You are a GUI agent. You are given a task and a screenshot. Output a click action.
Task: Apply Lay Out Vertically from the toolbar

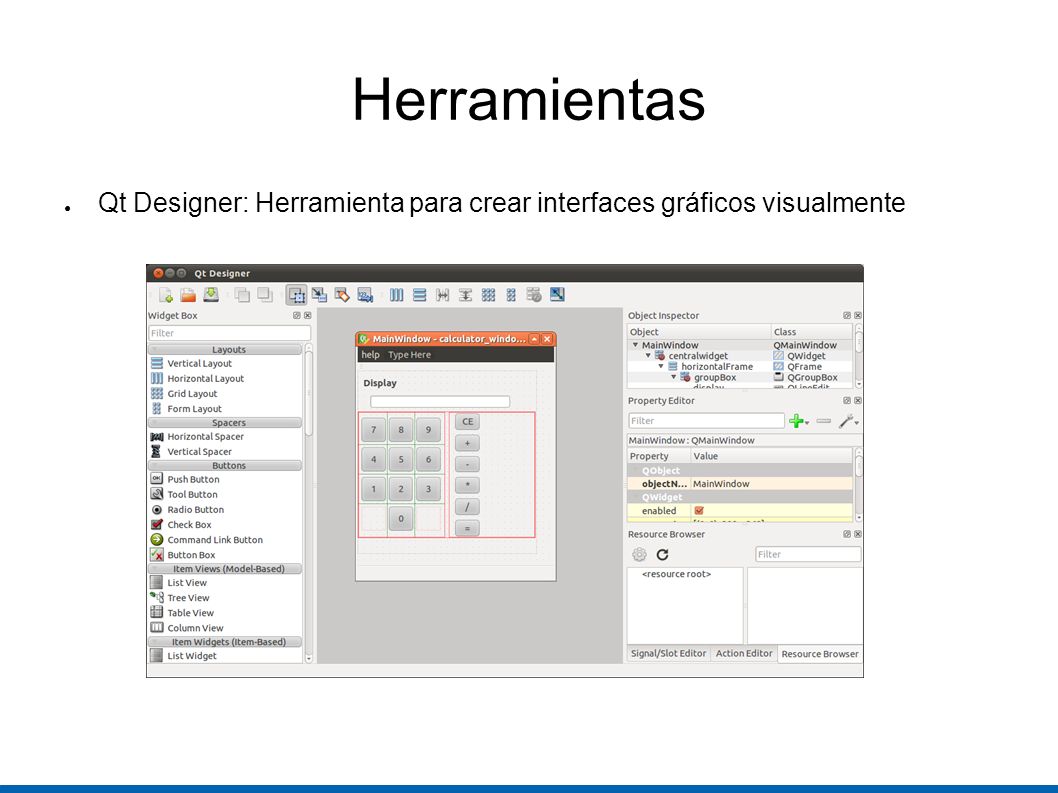point(420,295)
